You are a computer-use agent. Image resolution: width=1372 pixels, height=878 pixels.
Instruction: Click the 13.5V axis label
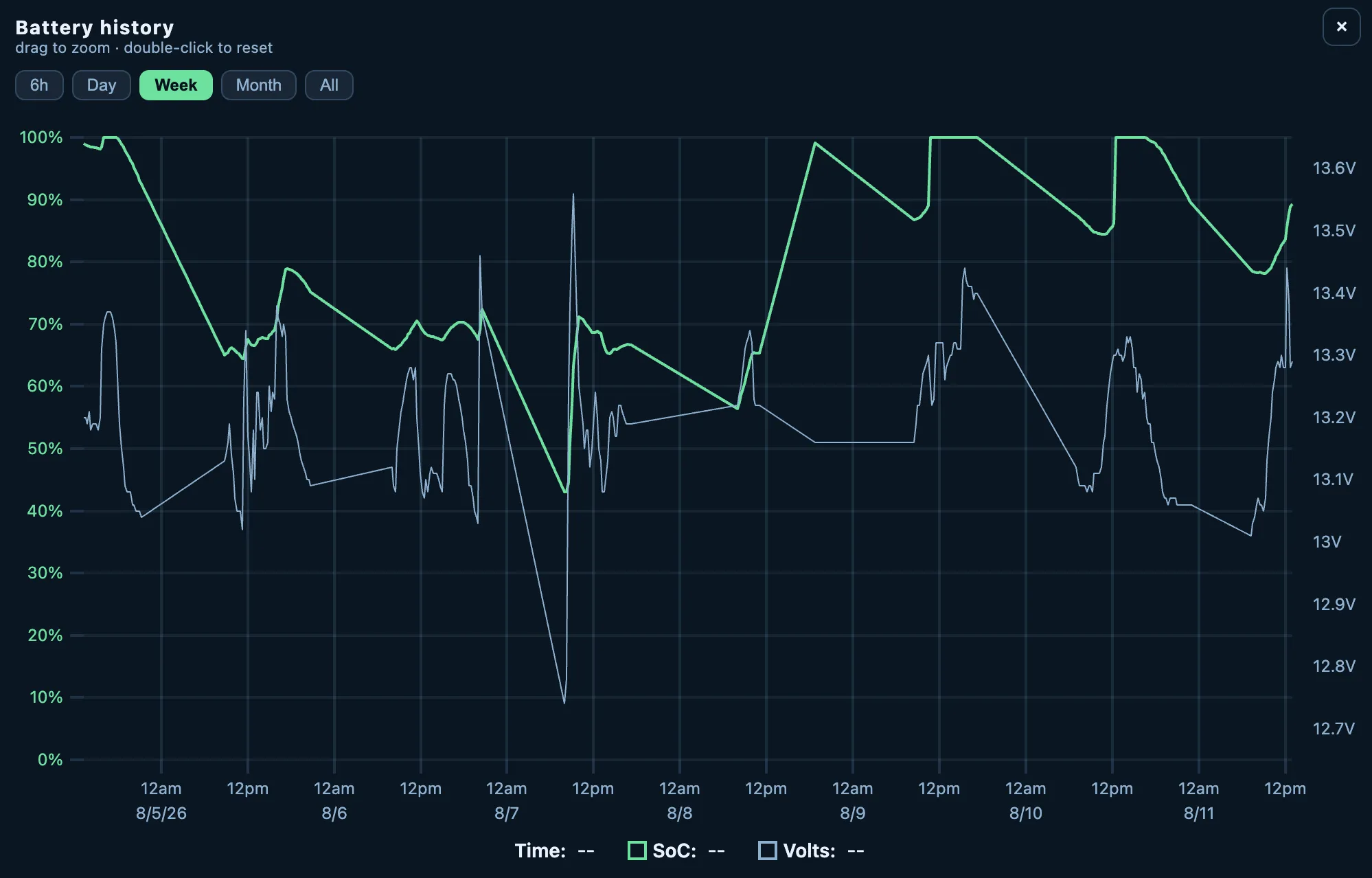(1334, 231)
